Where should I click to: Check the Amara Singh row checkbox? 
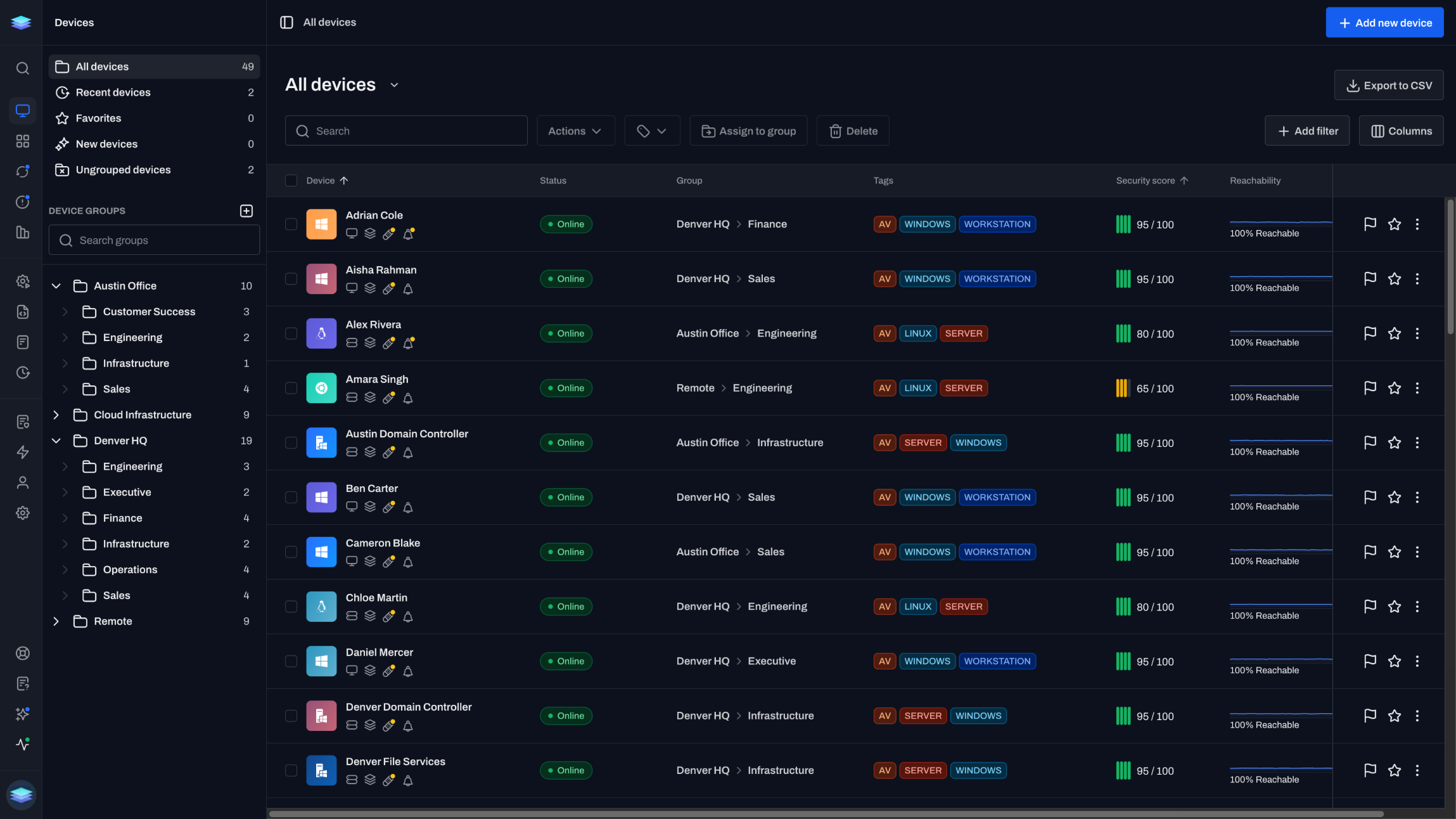click(x=291, y=387)
